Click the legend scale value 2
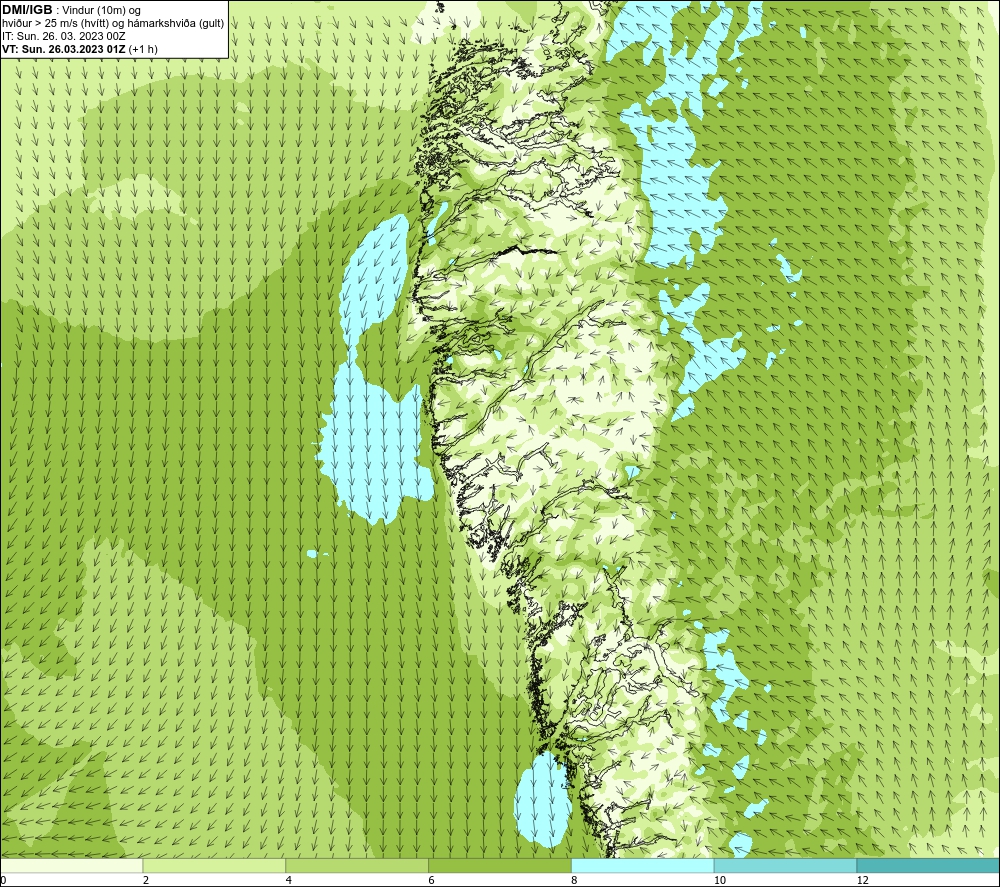Image resolution: width=1000 pixels, height=887 pixels. pos(146,881)
